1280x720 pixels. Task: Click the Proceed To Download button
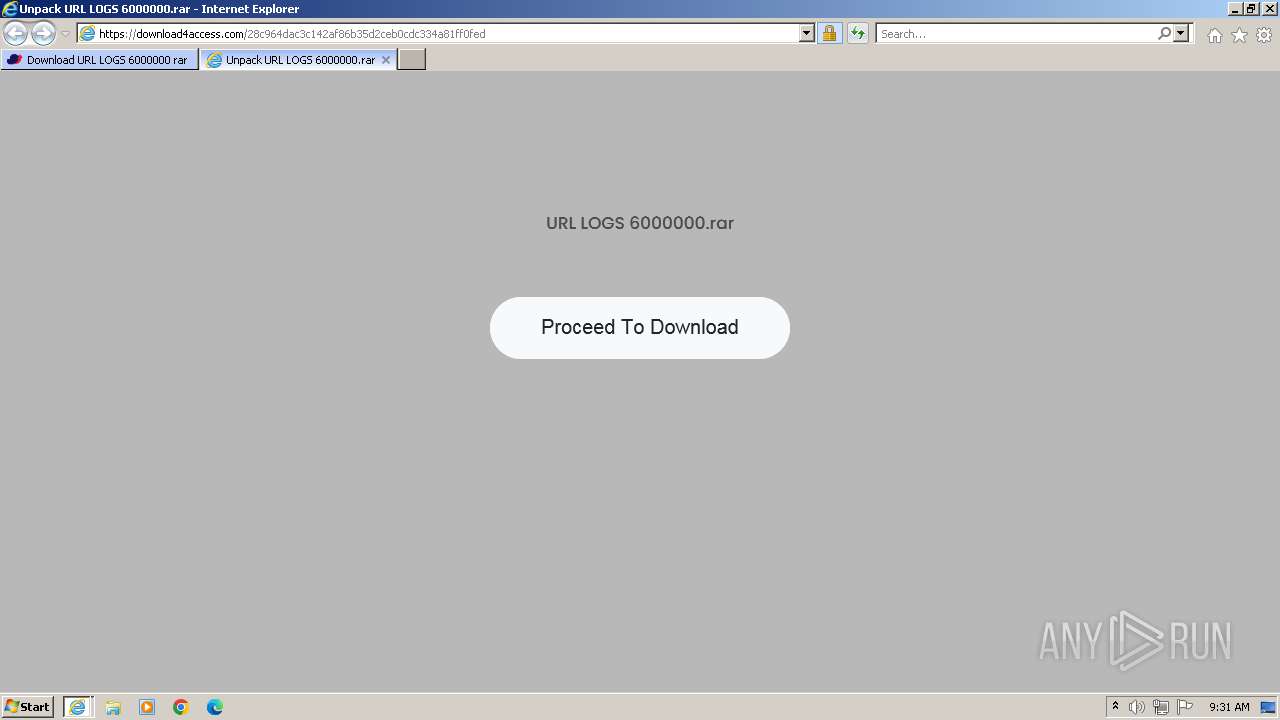(640, 328)
